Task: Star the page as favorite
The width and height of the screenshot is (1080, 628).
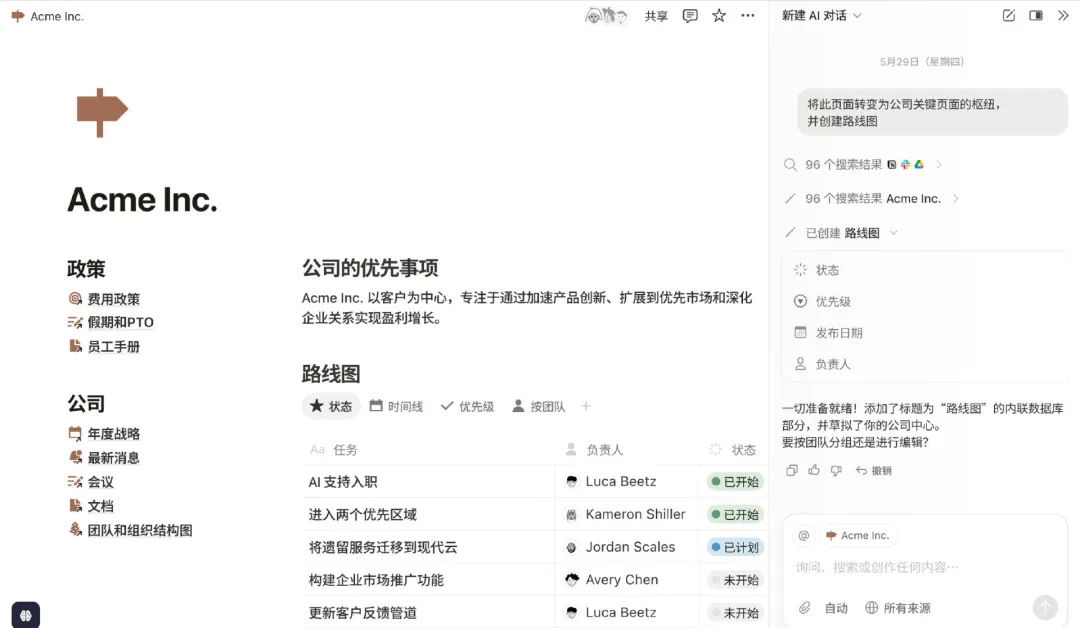Action: pyautogui.click(x=719, y=15)
